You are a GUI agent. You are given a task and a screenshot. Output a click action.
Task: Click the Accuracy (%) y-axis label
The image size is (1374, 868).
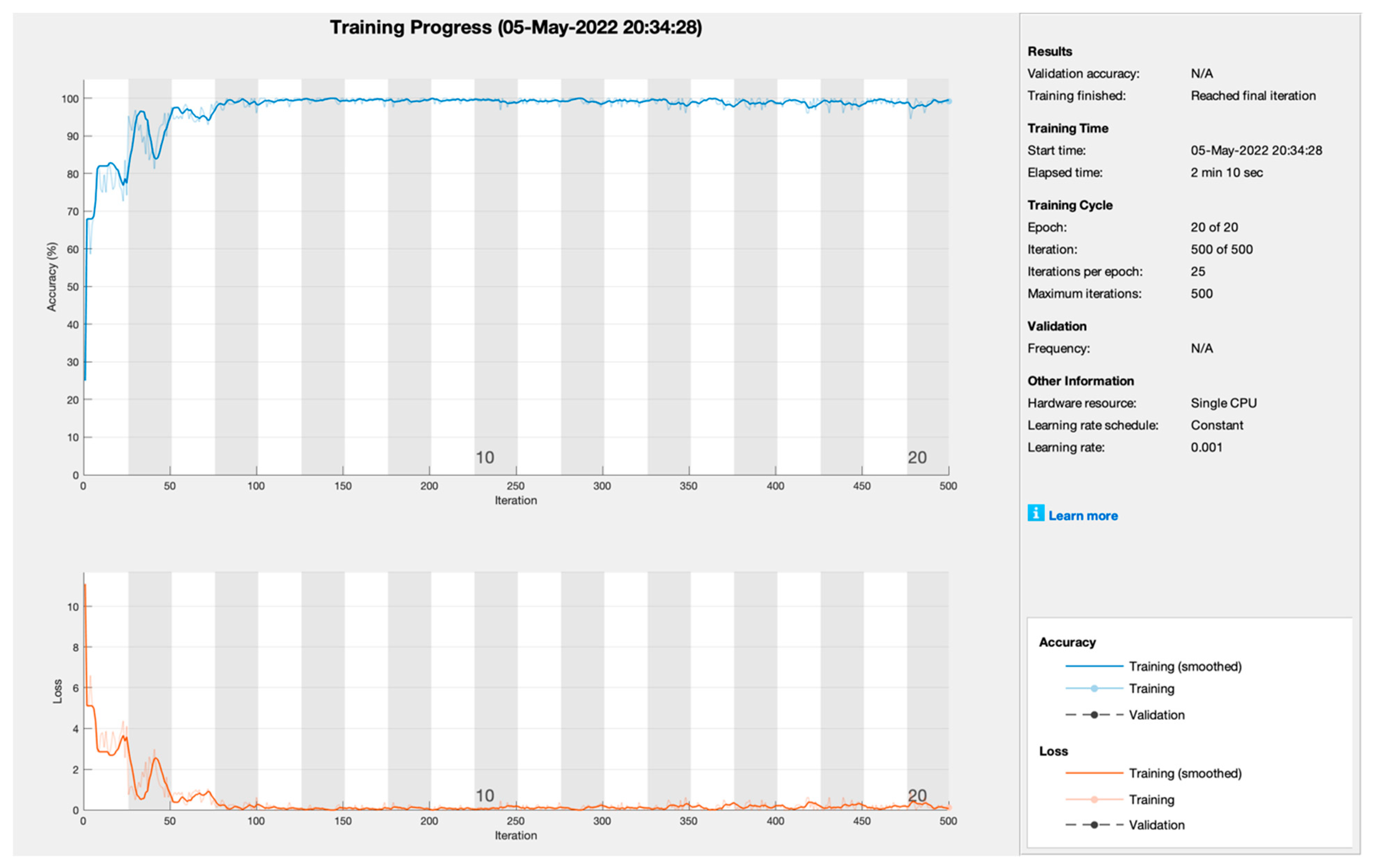pos(52,277)
